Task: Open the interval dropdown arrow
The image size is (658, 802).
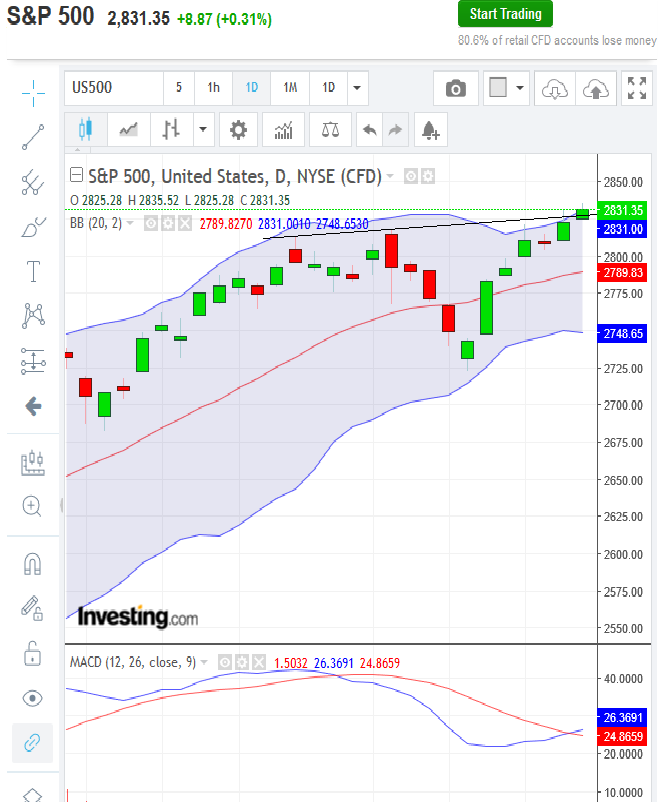Action: tap(357, 88)
